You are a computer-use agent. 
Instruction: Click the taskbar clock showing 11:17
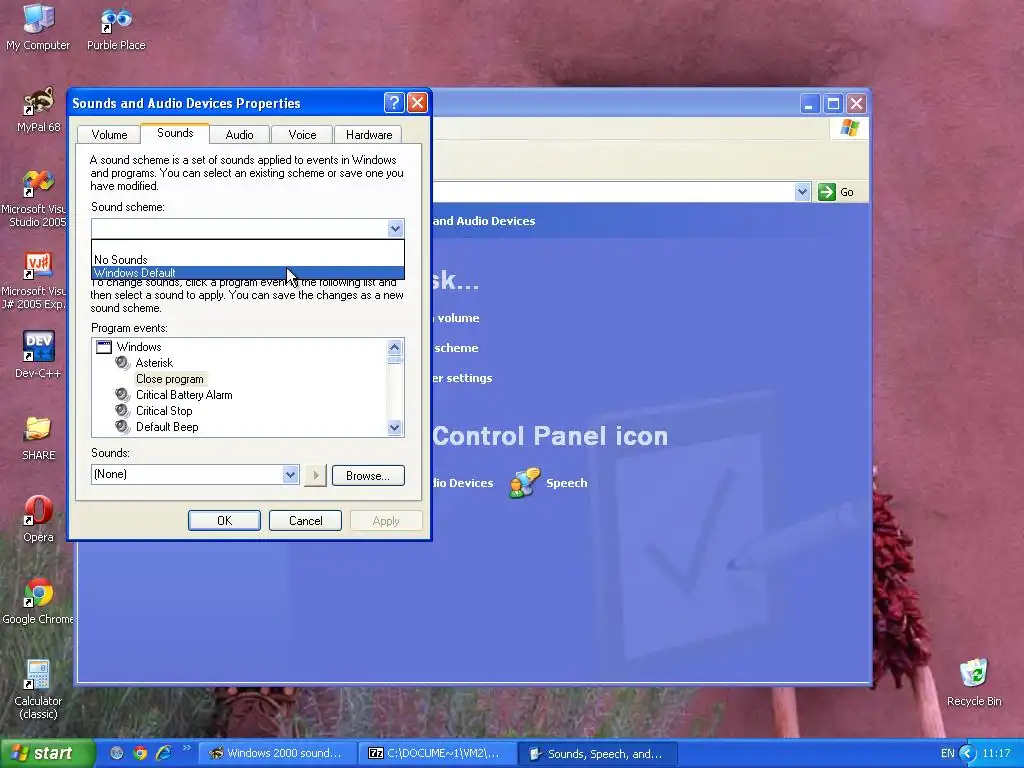[x=996, y=753]
